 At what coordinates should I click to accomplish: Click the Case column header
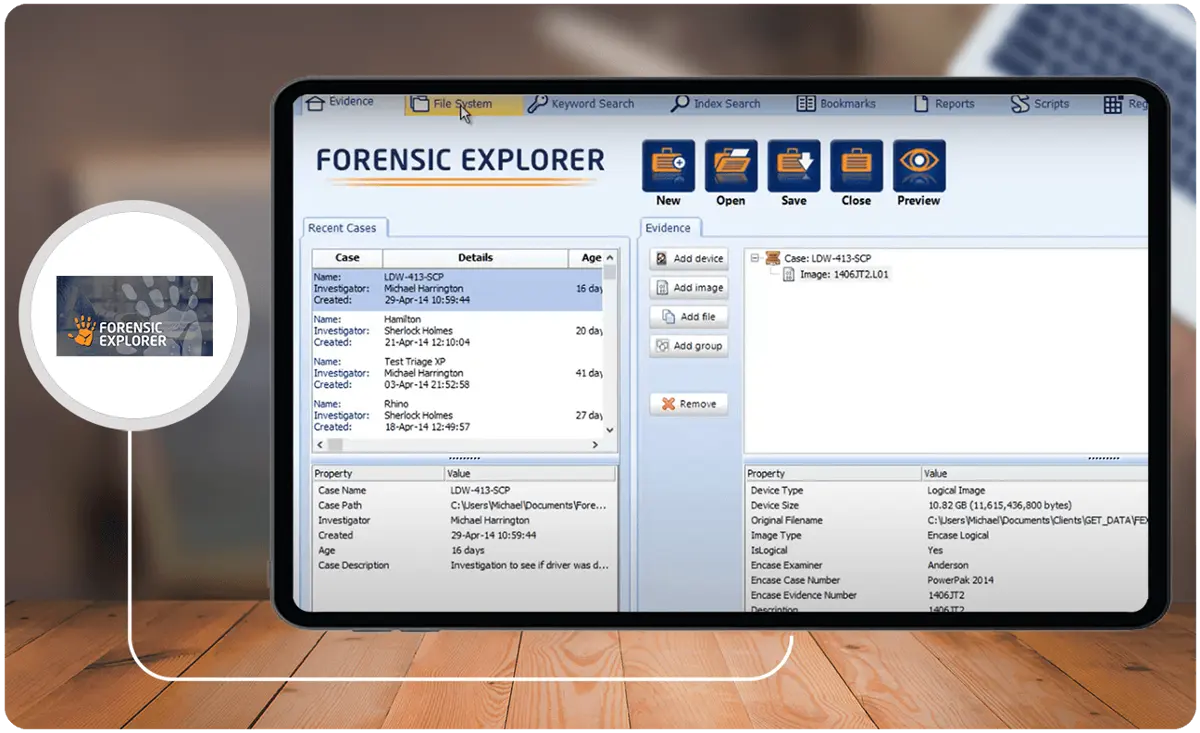click(x=347, y=258)
